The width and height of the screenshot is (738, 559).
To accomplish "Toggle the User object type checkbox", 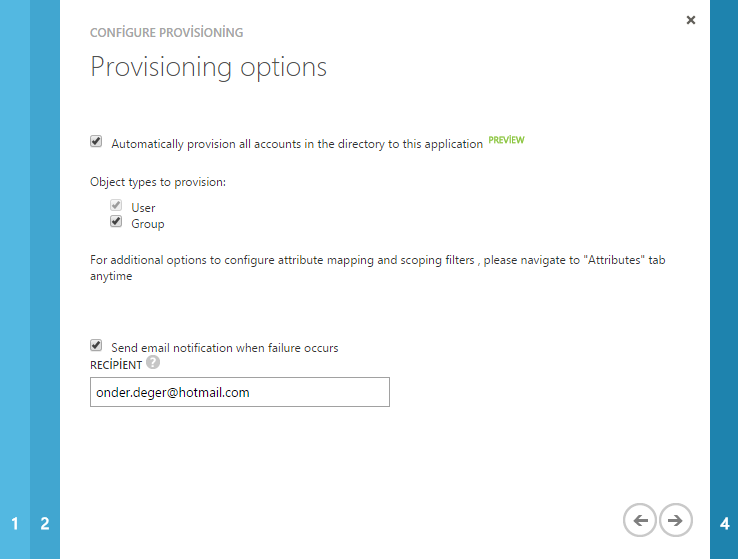I will 116,206.
